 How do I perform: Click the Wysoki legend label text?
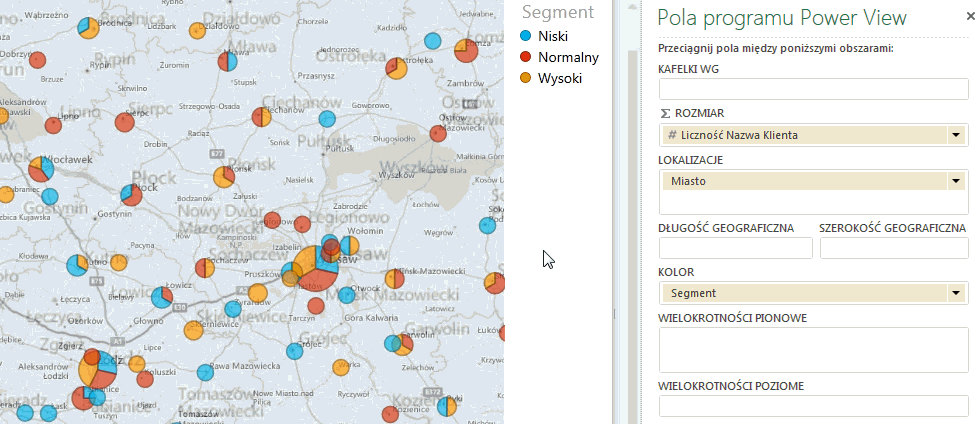560,78
